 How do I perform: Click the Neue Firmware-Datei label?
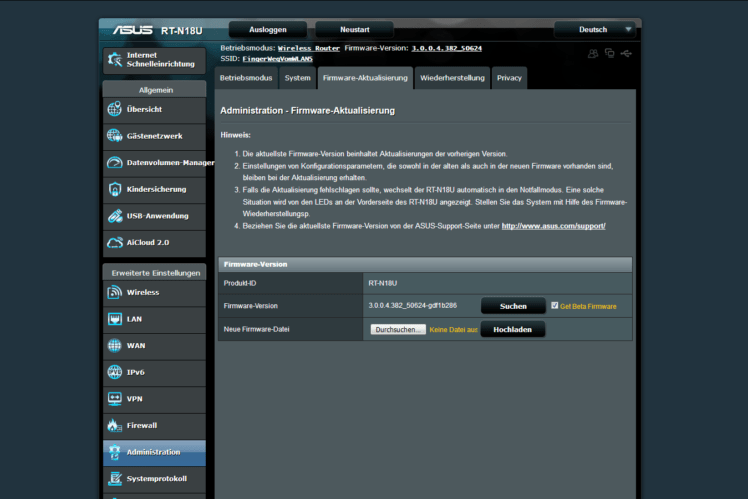point(256,329)
